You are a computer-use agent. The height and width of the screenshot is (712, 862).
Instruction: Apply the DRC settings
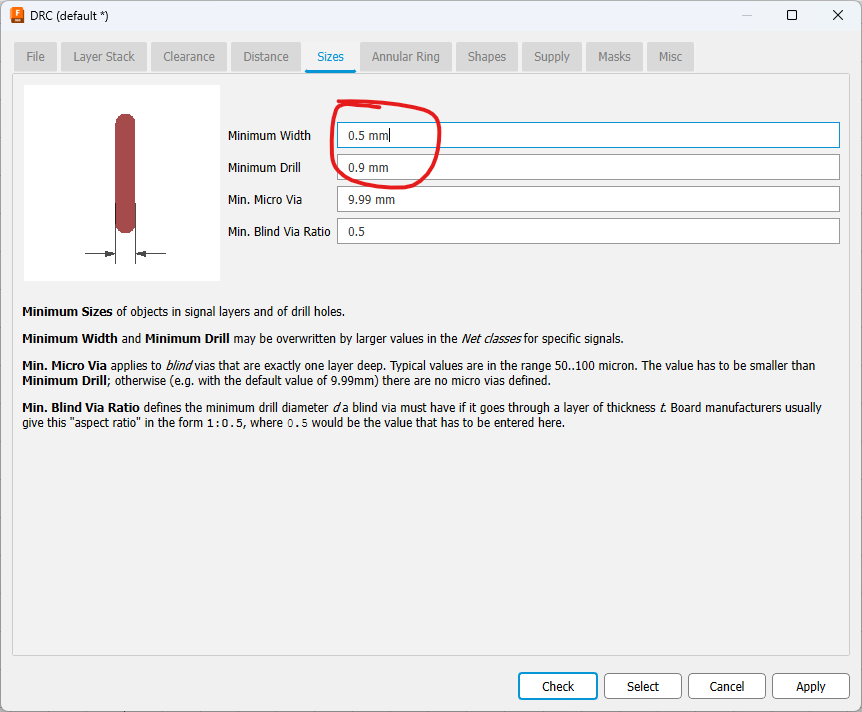click(810, 686)
